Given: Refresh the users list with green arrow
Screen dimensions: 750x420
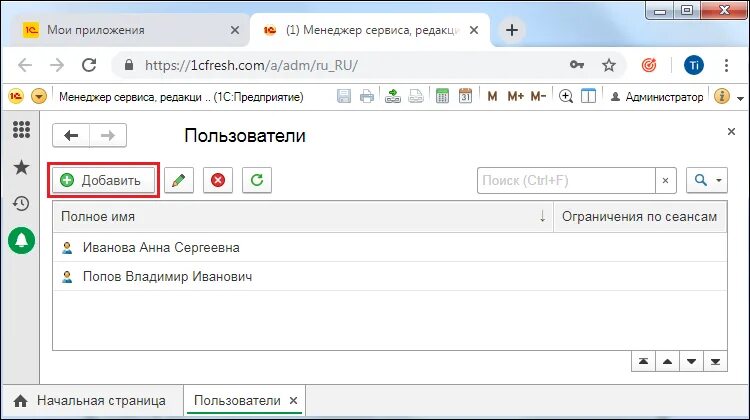Looking at the screenshot, I should pyautogui.click(x=257, y=180).
